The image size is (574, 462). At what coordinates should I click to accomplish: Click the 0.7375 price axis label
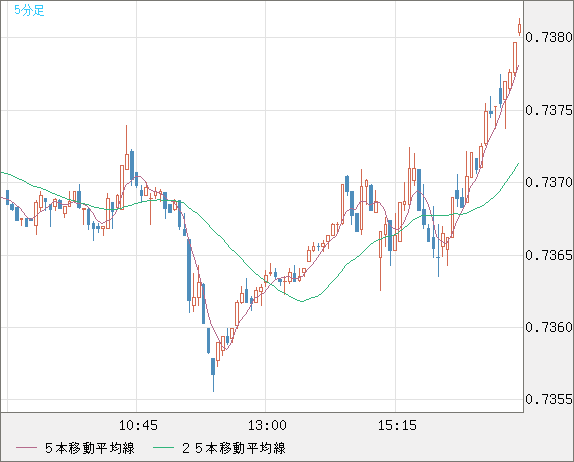coord(549,110)
